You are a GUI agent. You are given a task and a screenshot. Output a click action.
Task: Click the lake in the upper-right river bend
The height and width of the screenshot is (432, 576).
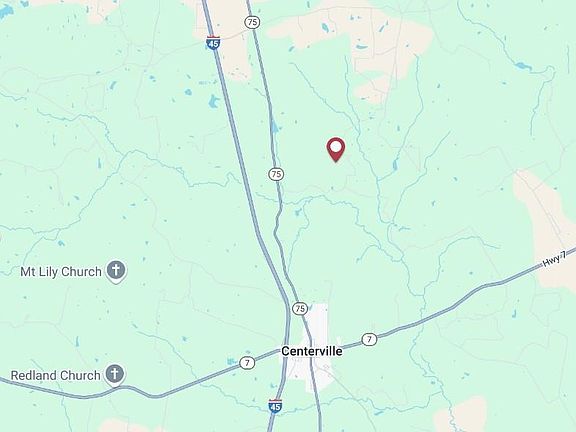[523, 66]
